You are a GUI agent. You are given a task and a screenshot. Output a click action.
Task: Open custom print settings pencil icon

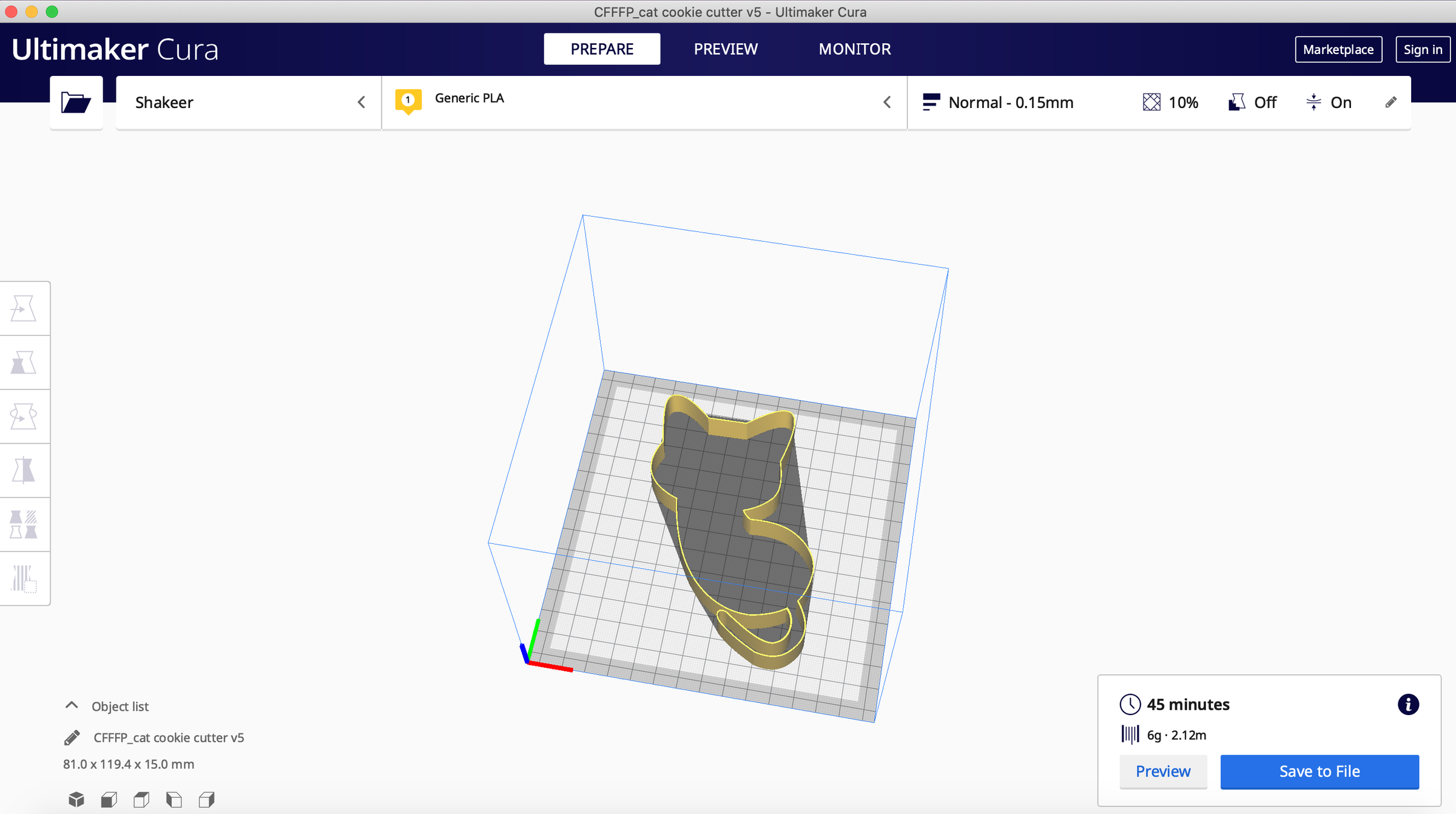pyautogui.click(x=1391, y=102)
